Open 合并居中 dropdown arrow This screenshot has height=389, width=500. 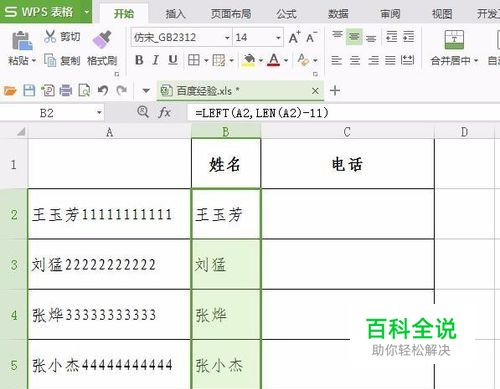point(476,61)
